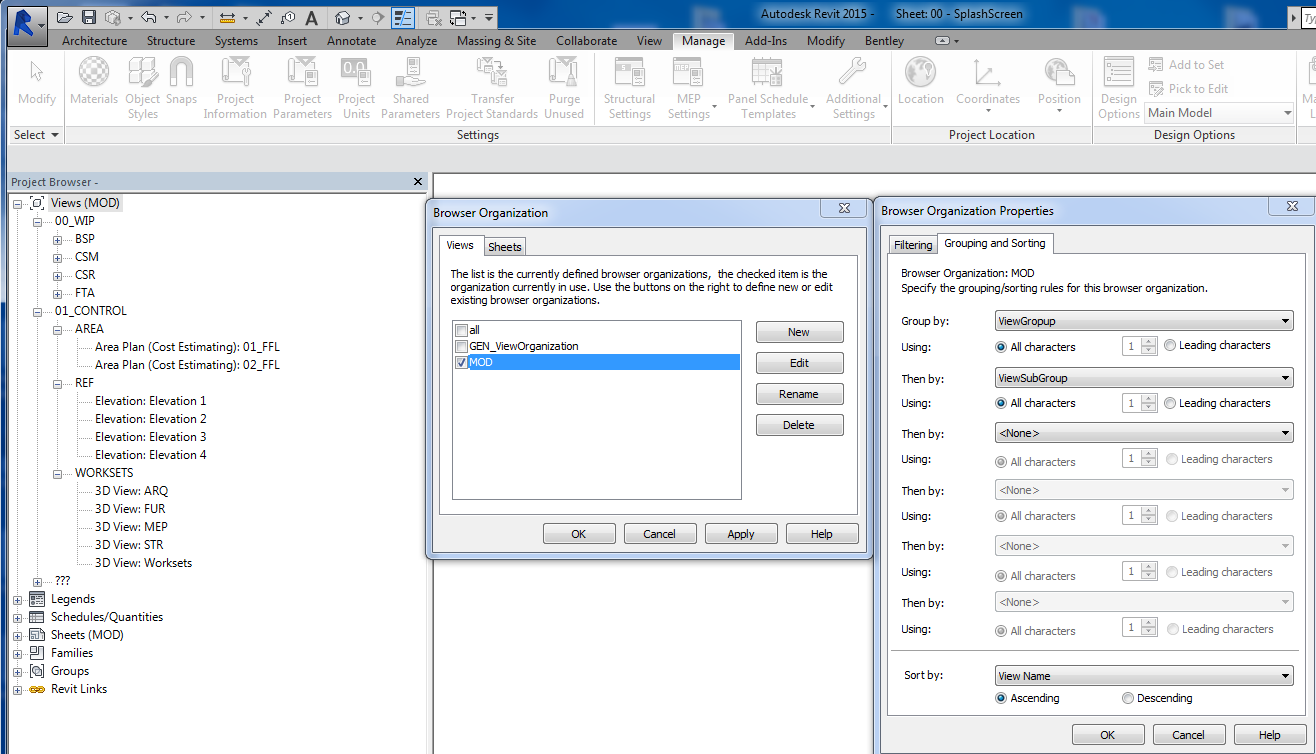Screen dimensions: 1316x754
Task: Open the Default 3D View house icon
Action: pos(343,18)
